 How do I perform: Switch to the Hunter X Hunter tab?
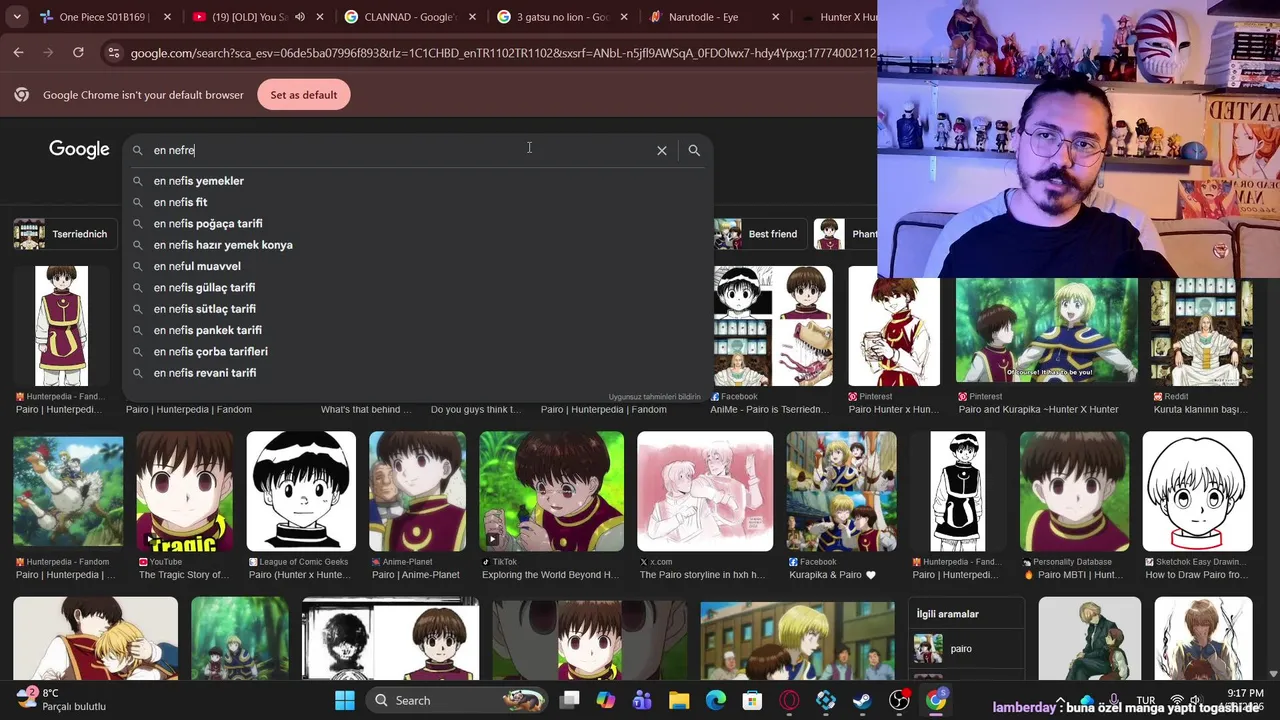838,17
